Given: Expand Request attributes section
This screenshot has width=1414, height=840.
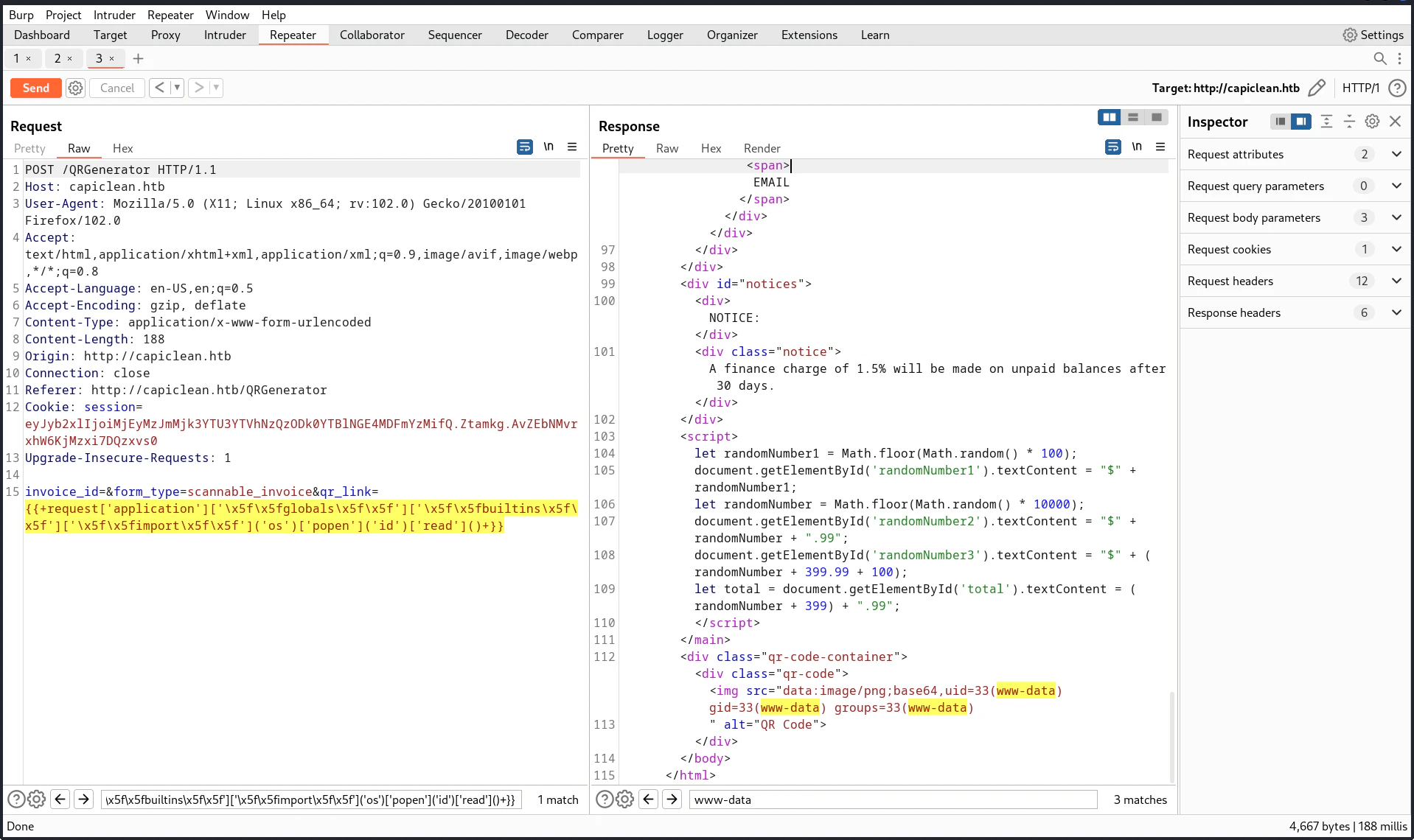Looking at the screenshot, I should [1294, 154].
